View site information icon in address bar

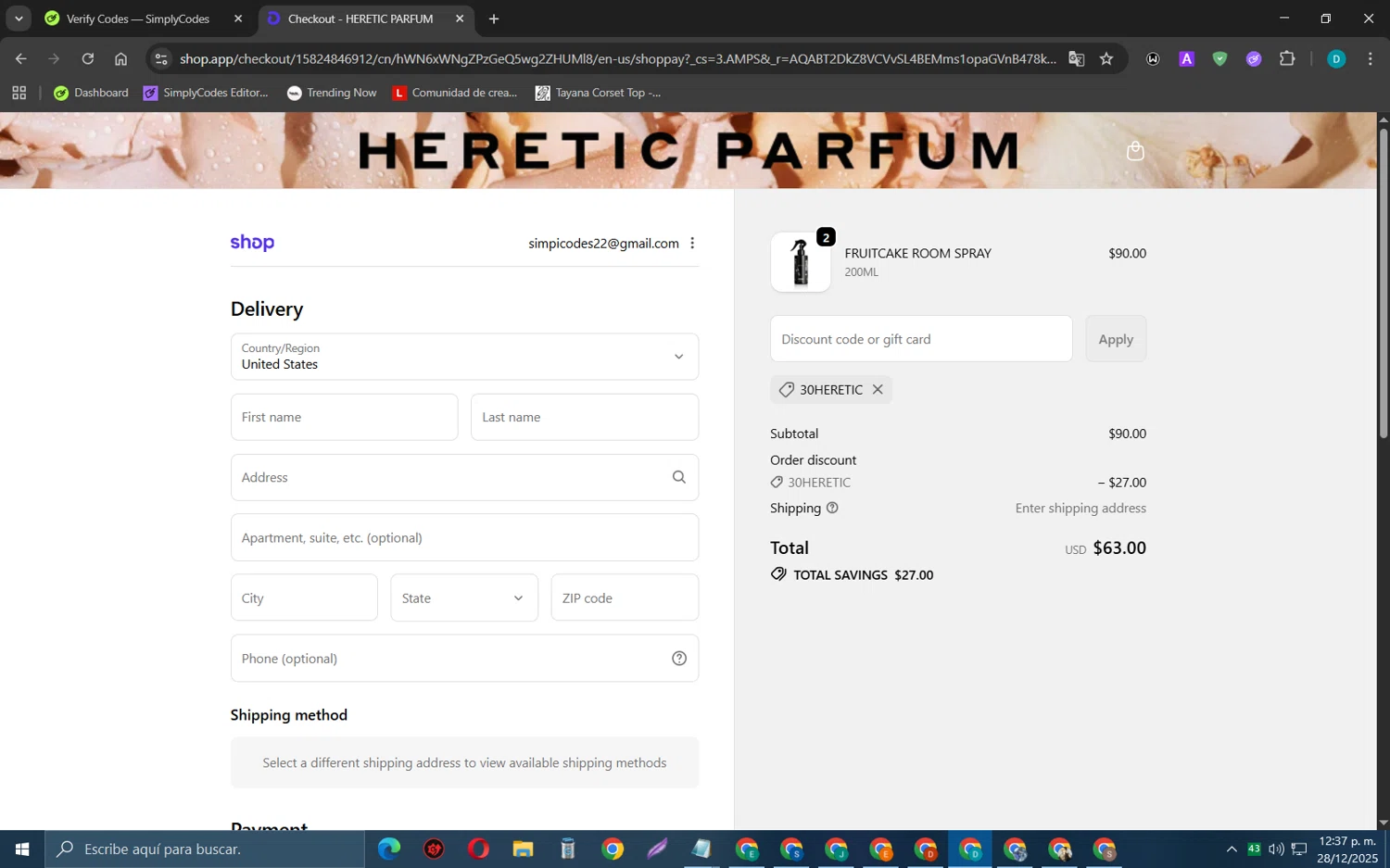[x=161, y=58]
